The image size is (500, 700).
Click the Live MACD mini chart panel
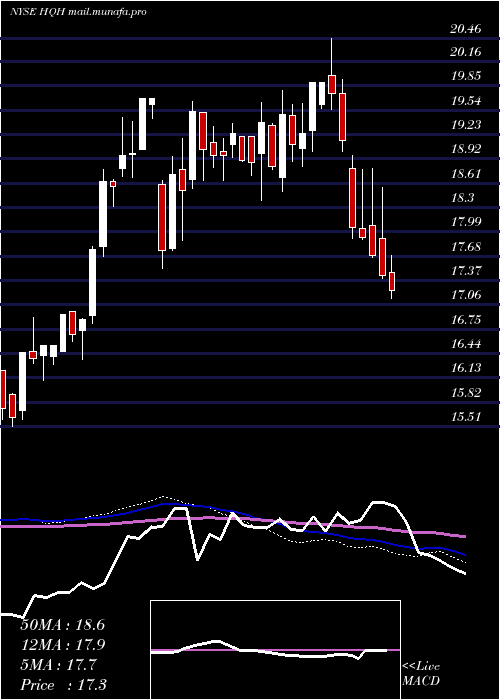275,650
